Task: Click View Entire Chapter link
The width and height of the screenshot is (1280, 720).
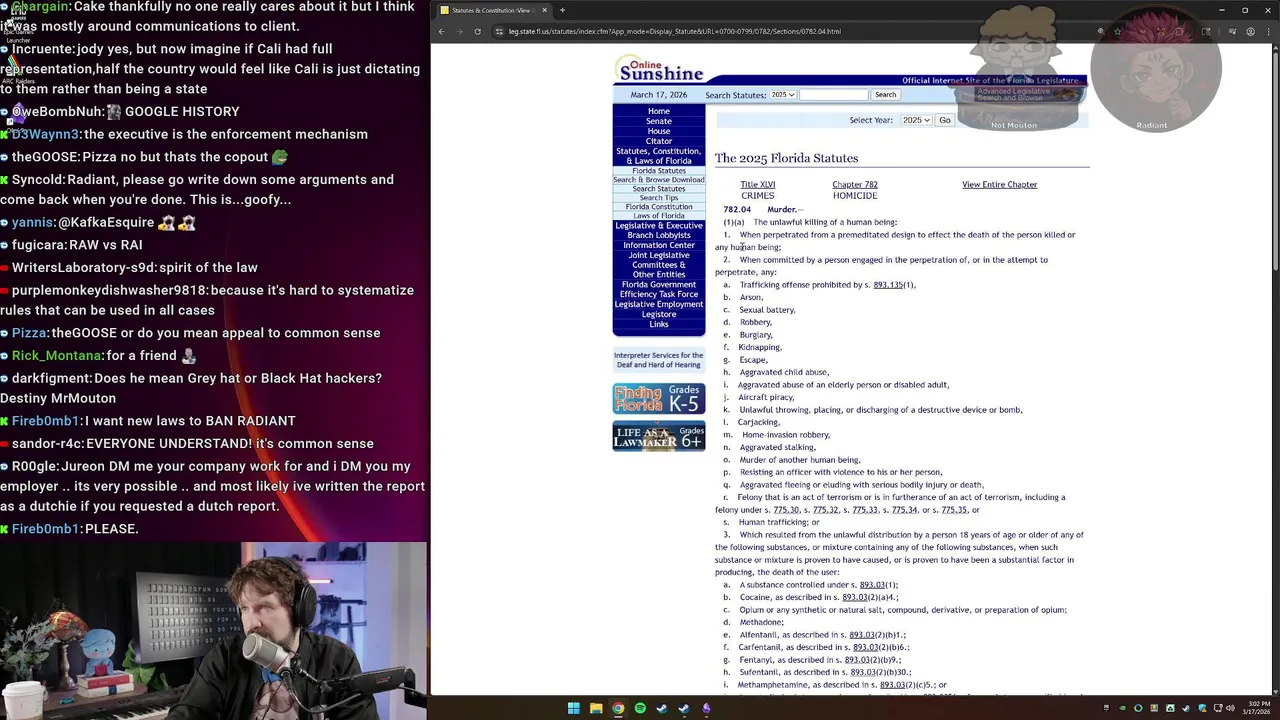Action: click(x=999, y=184)
